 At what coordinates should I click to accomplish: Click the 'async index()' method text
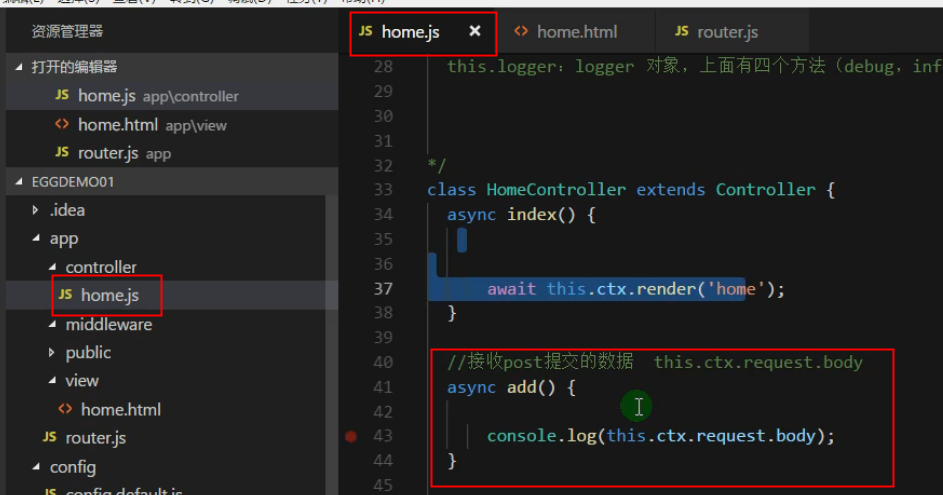[521, 215]
